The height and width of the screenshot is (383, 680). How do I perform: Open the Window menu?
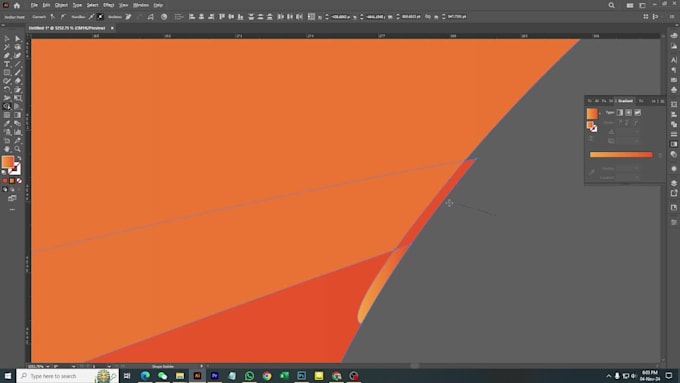(x=141, y=5)
